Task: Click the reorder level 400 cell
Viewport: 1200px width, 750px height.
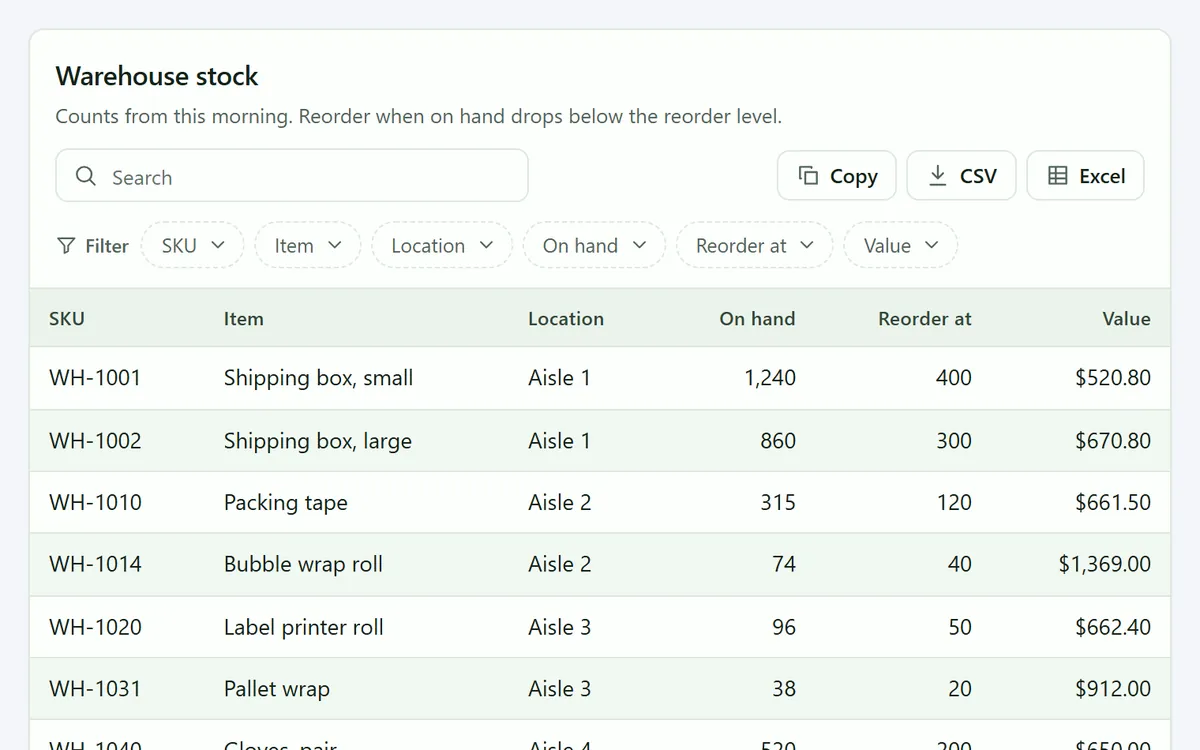Action: click(954, 378)
